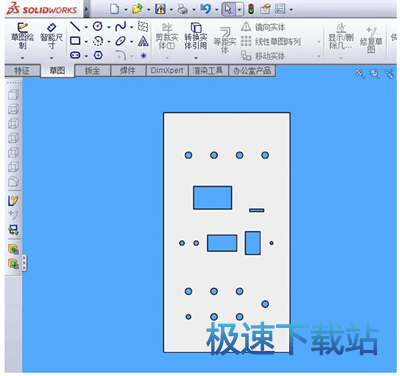
Task: Activate the Select cursor tool
Action: (x=228, y=9)
